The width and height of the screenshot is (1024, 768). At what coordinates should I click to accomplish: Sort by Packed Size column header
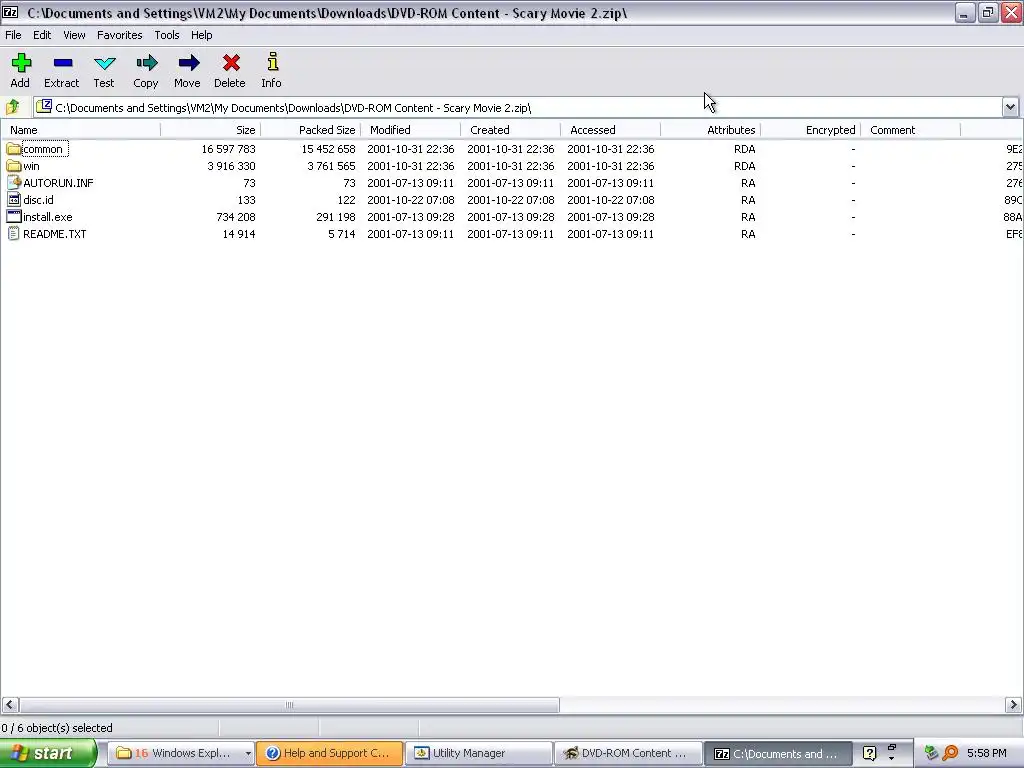point(310,130)
